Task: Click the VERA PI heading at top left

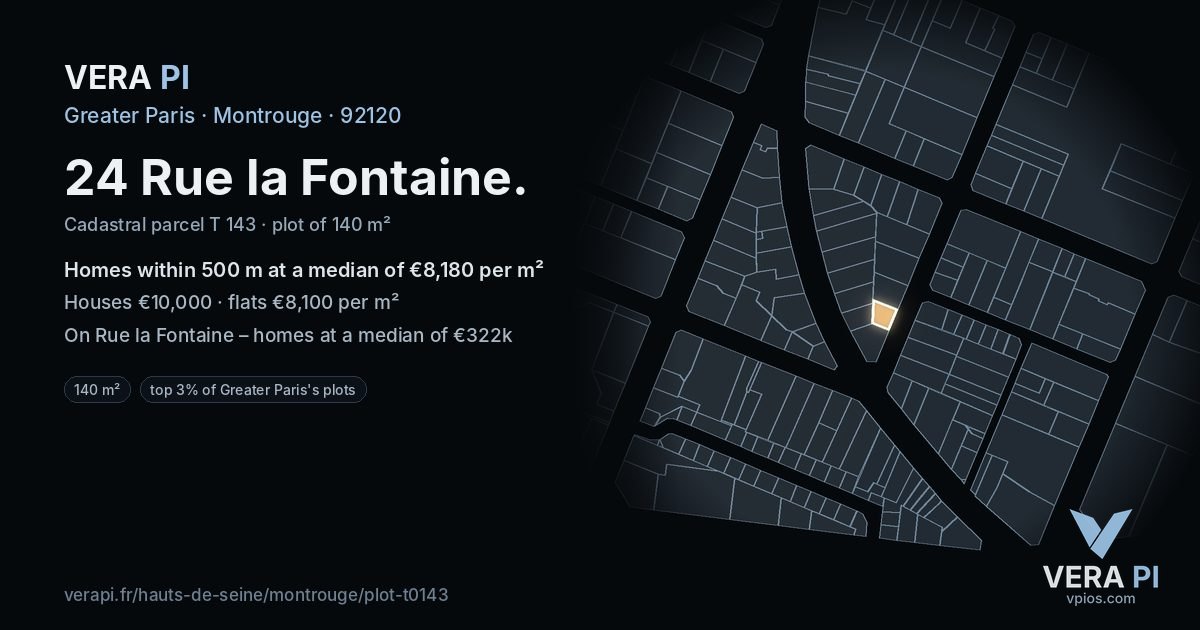Action: point(127,77)
